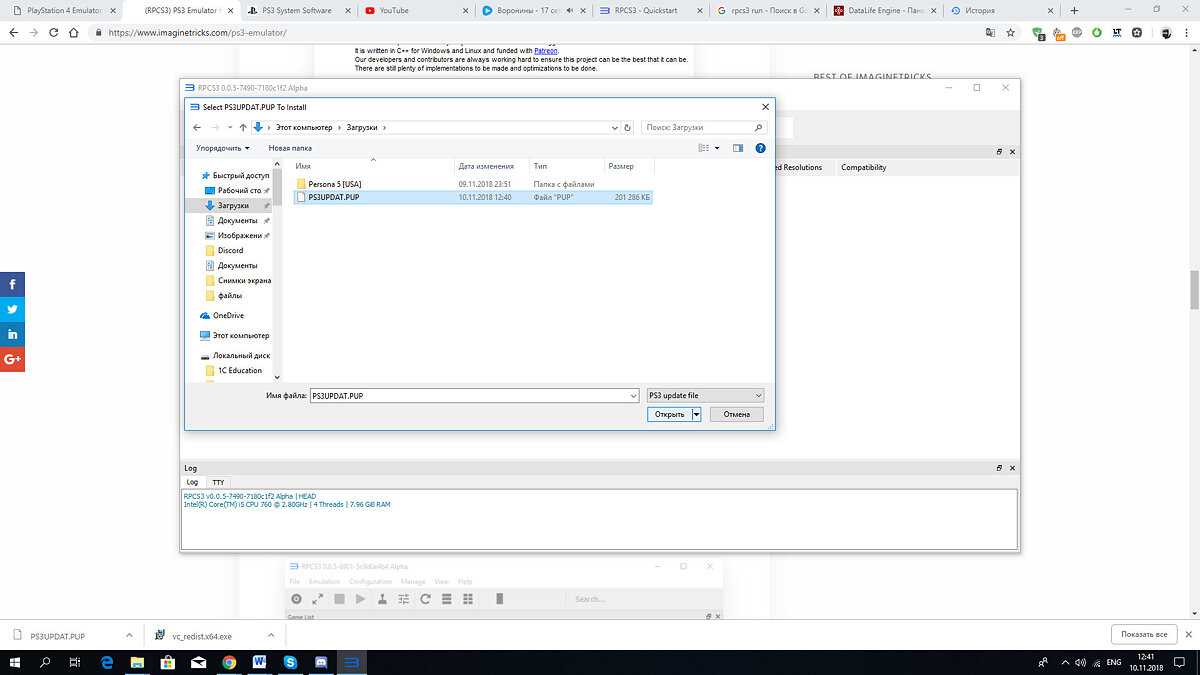Open the file dialog help icon

coord(760,148)
